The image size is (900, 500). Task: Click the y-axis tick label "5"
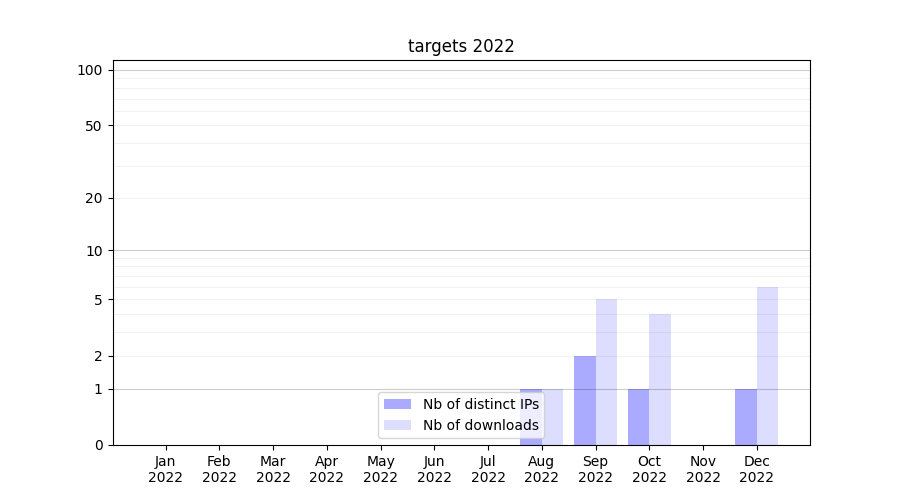click(98, 300)
